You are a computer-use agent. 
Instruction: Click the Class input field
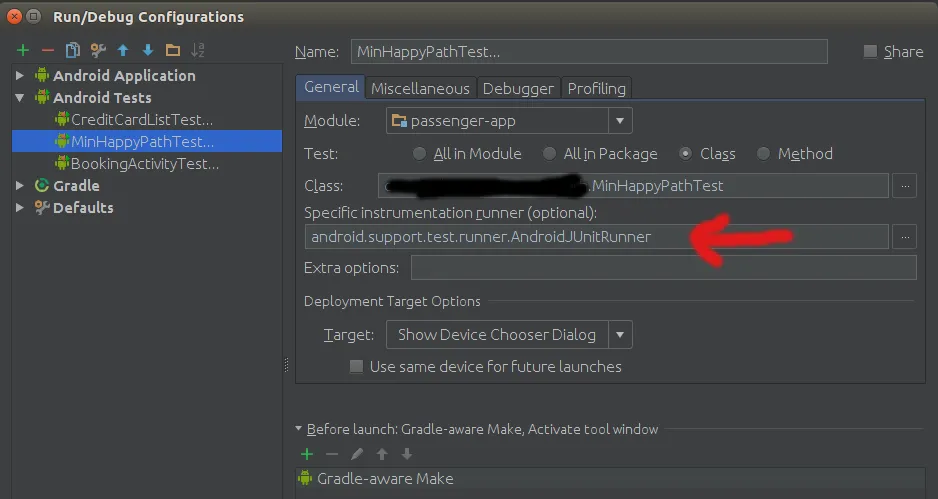click(634, 186)
